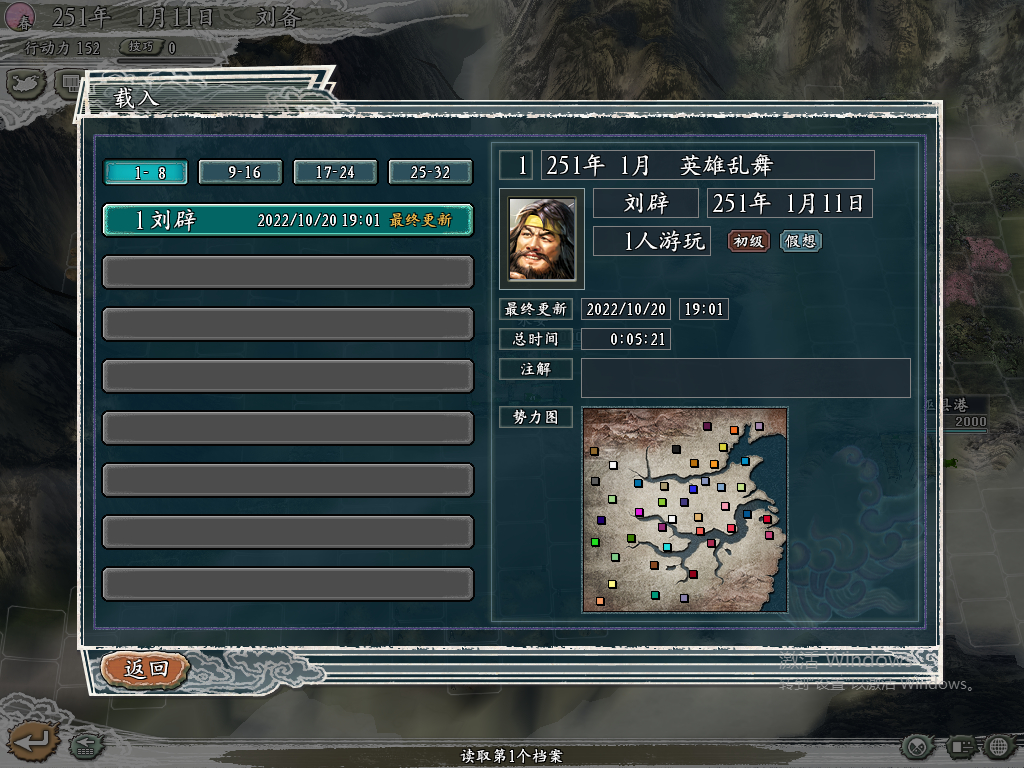Click the 注解 note text field
The height and width of the screenshot is (768, 1024).
click(x=745, y=377)
